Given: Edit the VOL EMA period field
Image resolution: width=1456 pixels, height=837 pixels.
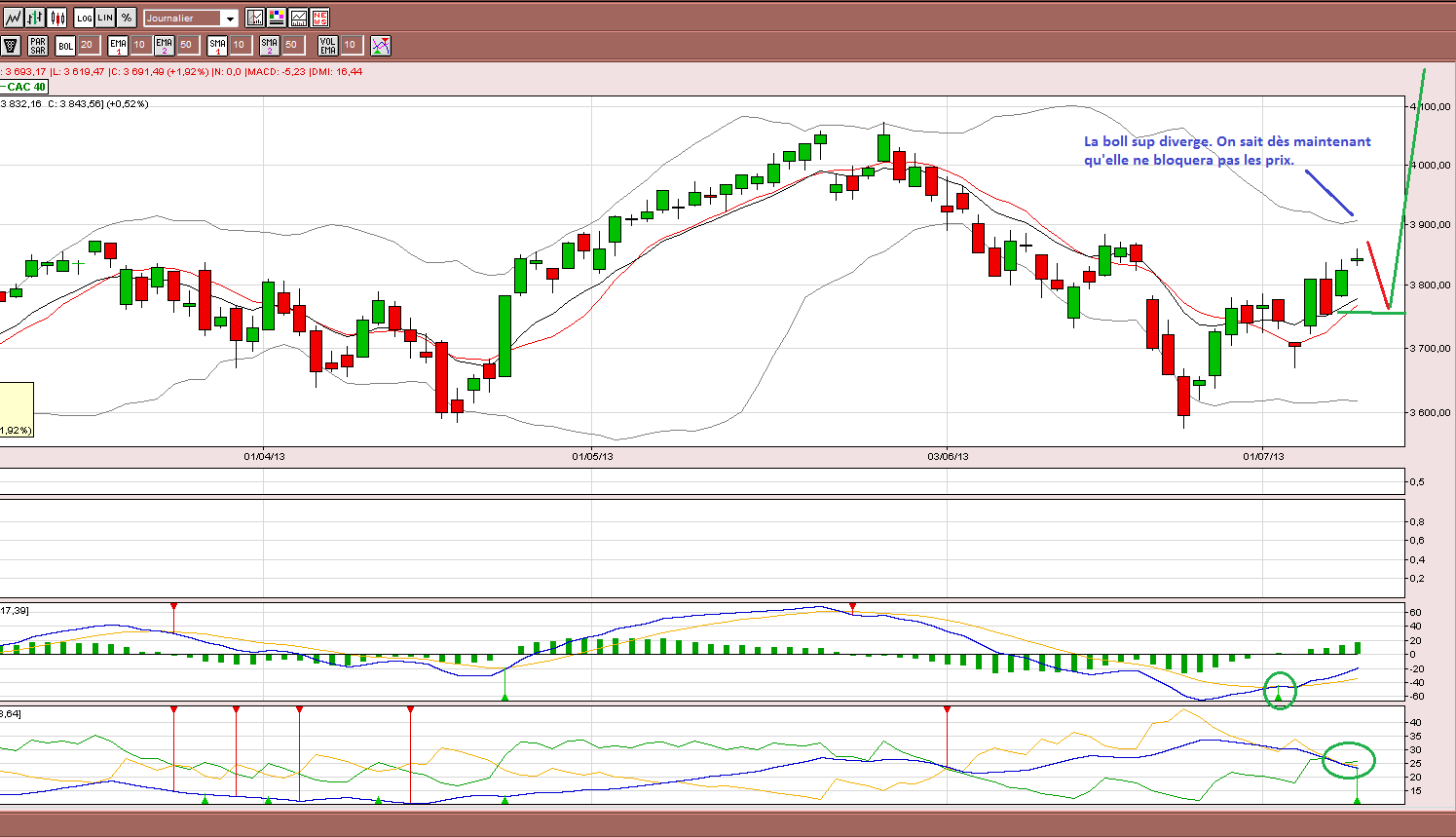Looking at the screenshot, I should point(351,45).
